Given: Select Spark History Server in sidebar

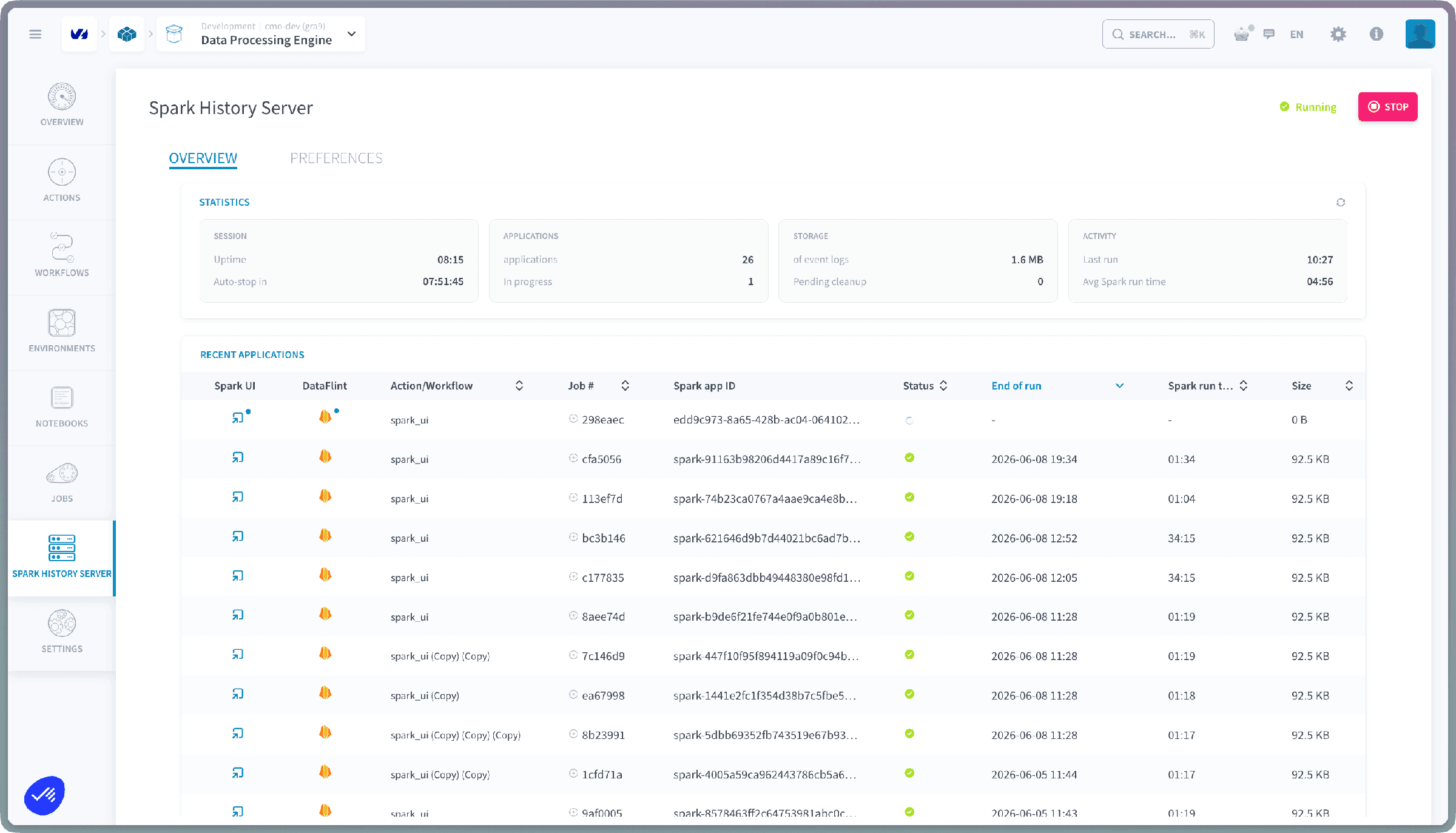Looking at the screenshot, I should pos(62,558).
